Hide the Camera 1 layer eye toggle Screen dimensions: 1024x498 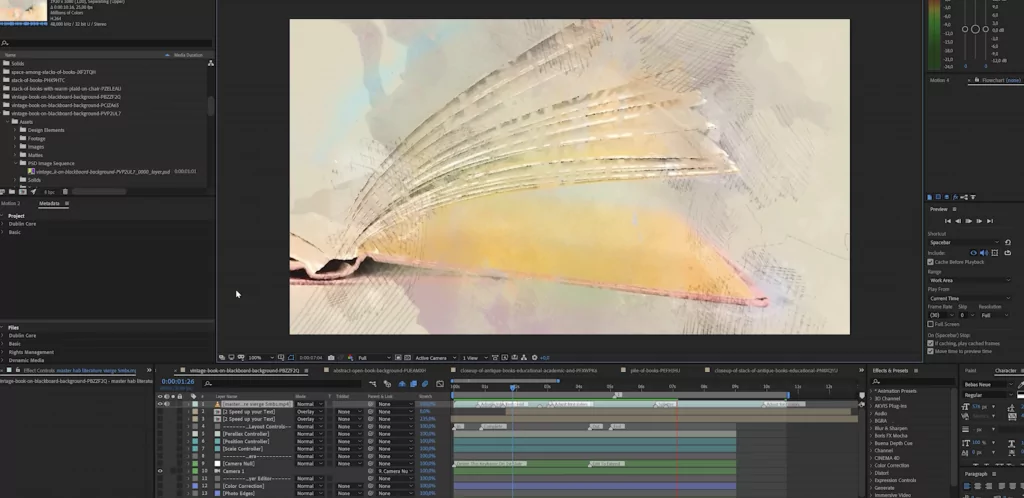(x=160, y=470)
